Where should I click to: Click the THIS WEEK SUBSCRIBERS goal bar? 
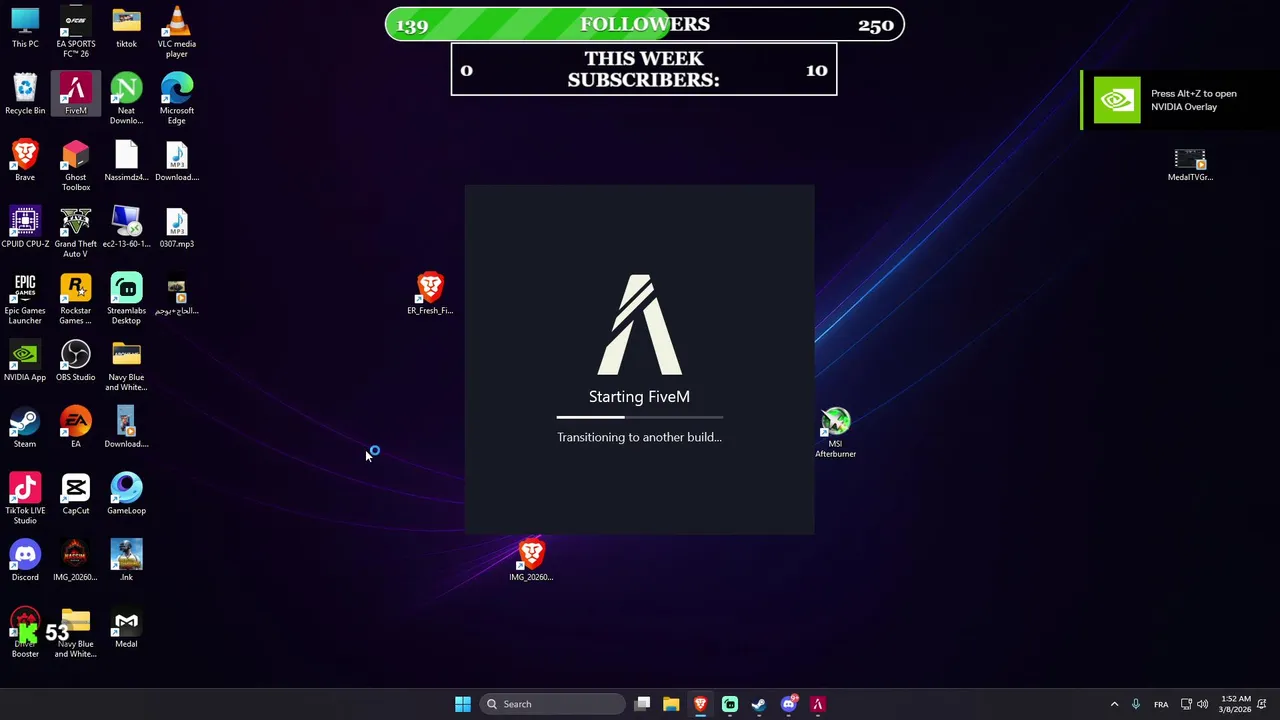[x=644, y=69]
